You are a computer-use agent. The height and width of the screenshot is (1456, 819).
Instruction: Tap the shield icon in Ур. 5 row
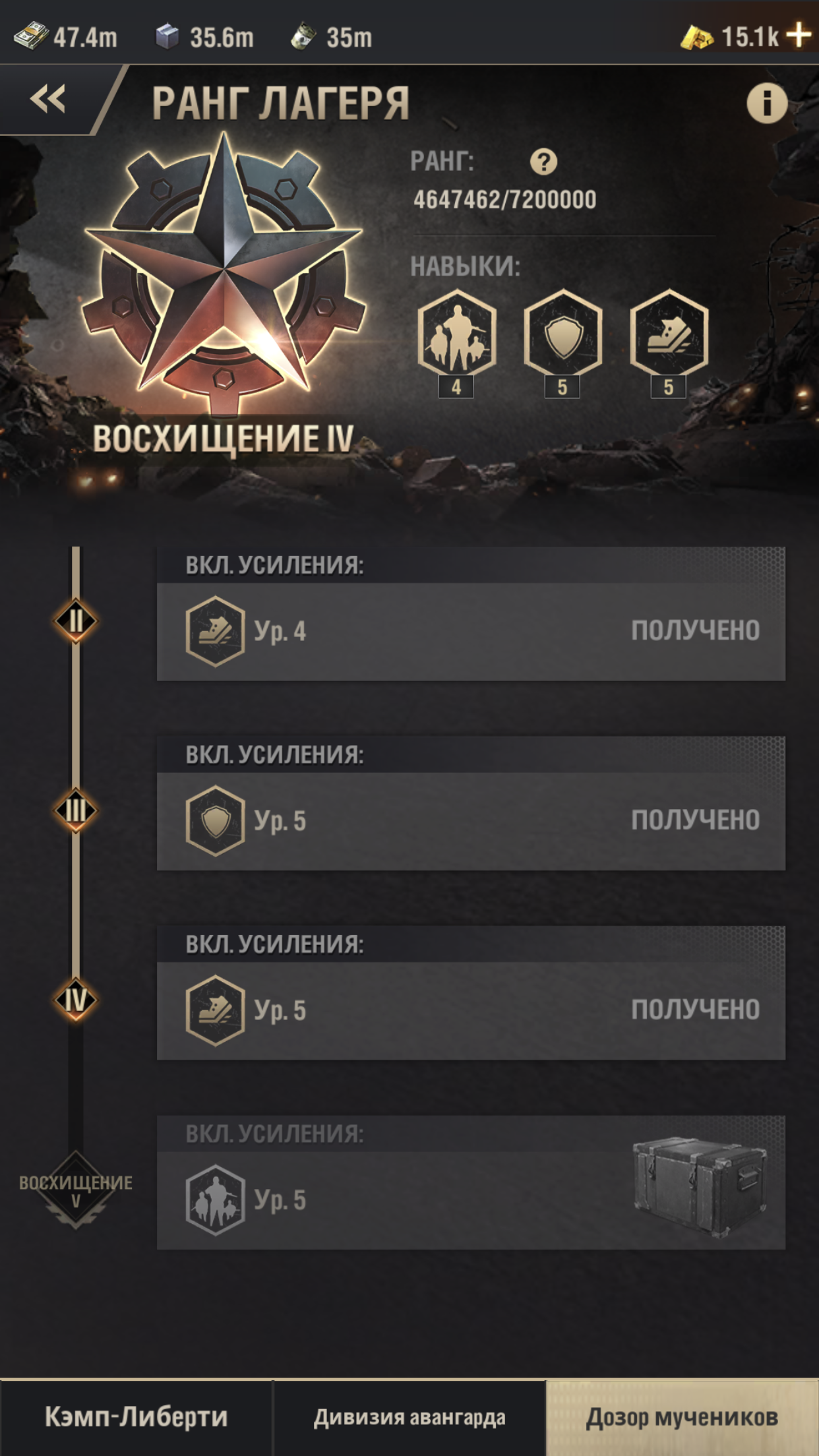click(215, 821)
